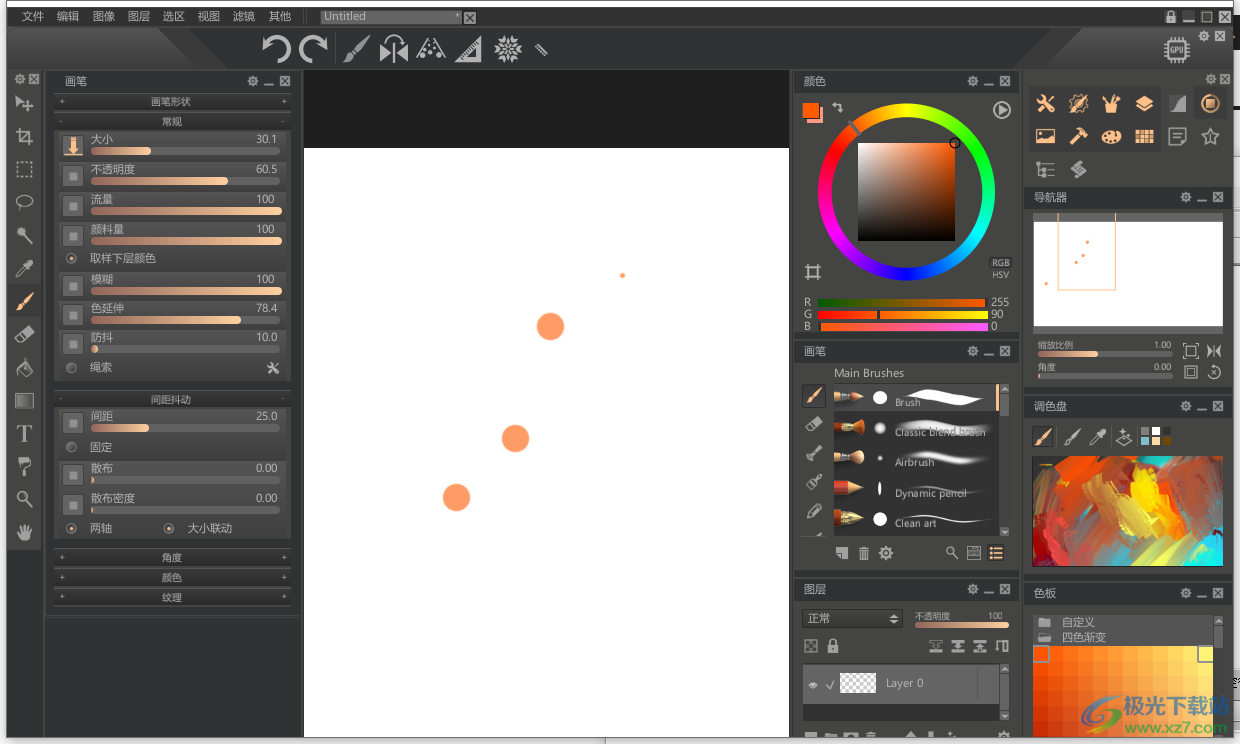1240x744 pixels.
Task: Click the RGB color mode button
Action: pyautogui.click(x=1000, y=263)
